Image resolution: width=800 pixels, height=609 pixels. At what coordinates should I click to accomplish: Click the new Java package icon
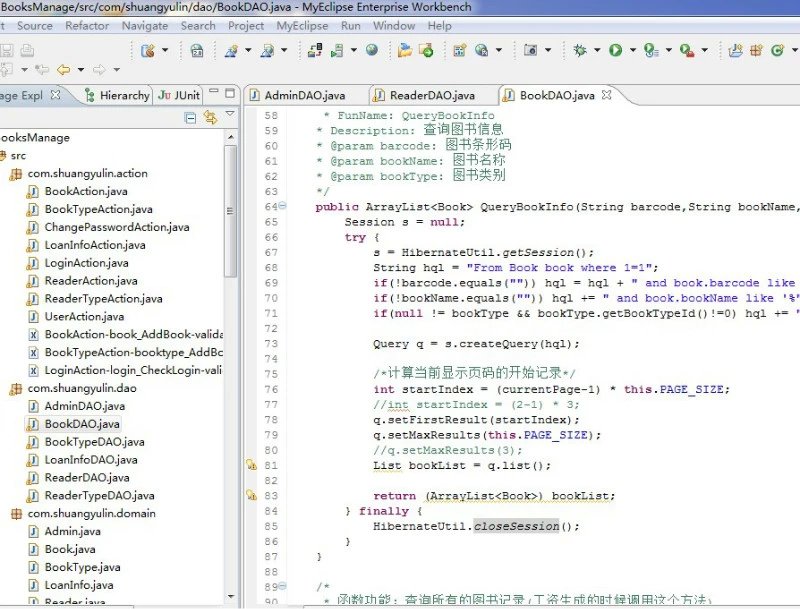pos(756,50)
